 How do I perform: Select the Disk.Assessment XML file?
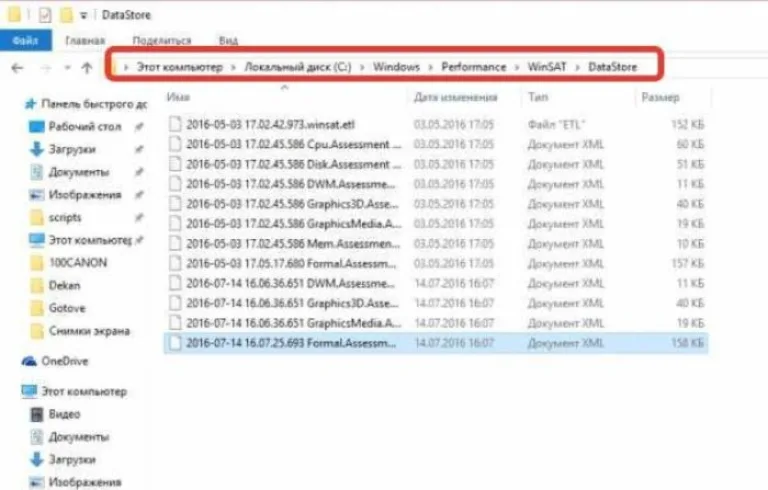point(435,164)
